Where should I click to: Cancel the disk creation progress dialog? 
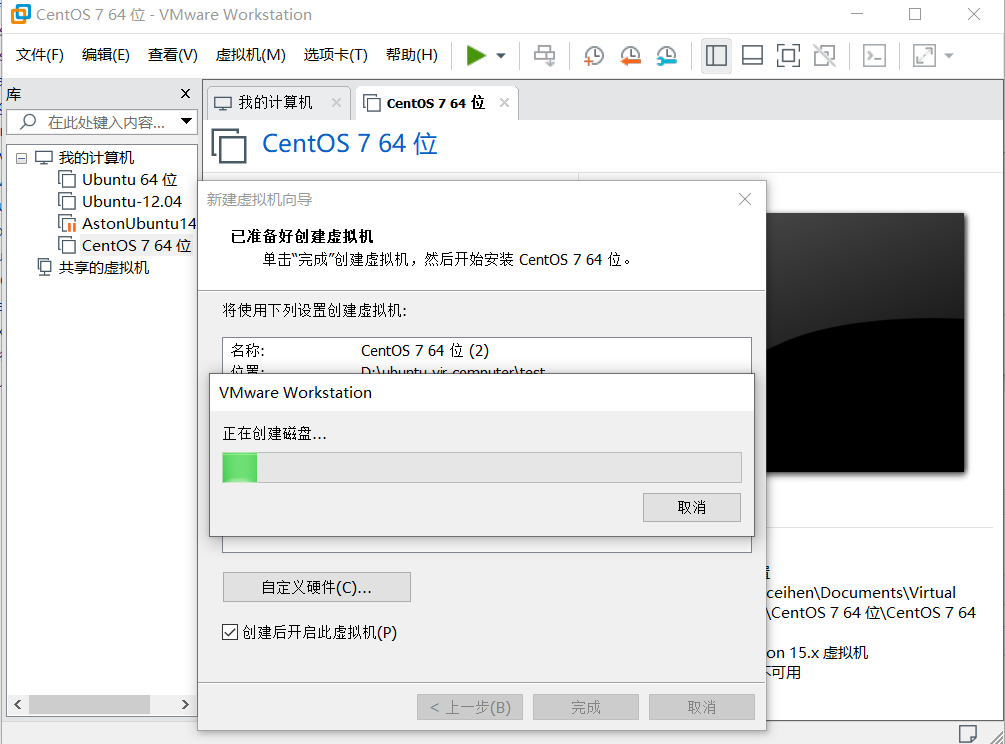[692, 508]
